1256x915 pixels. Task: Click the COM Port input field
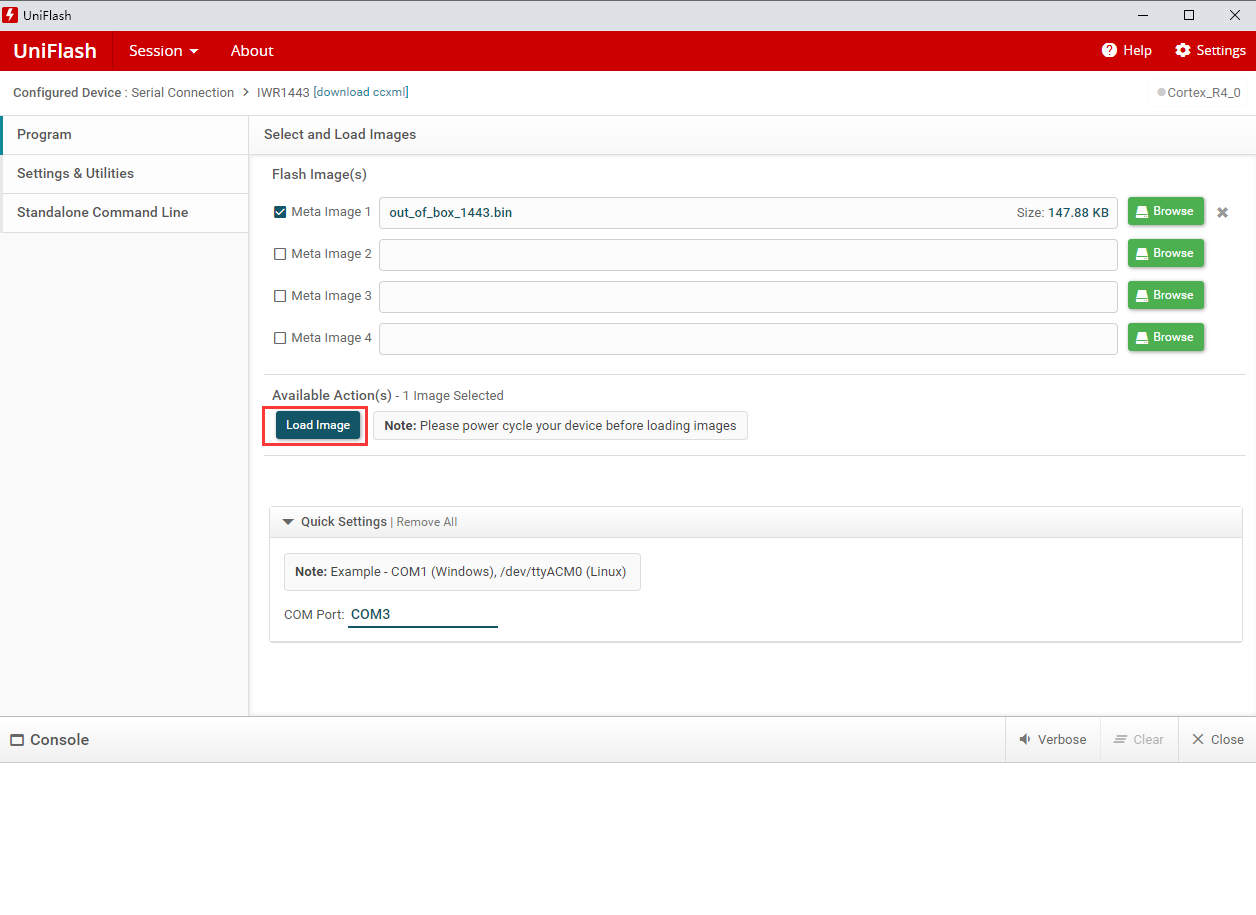[x=423, y=615]
